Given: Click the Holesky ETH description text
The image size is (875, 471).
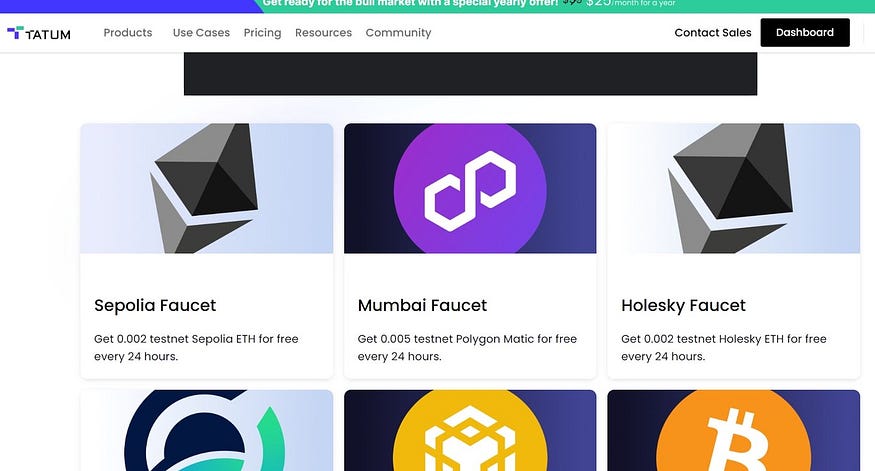Looking at the screenshot, I should (x=724, y=347).
